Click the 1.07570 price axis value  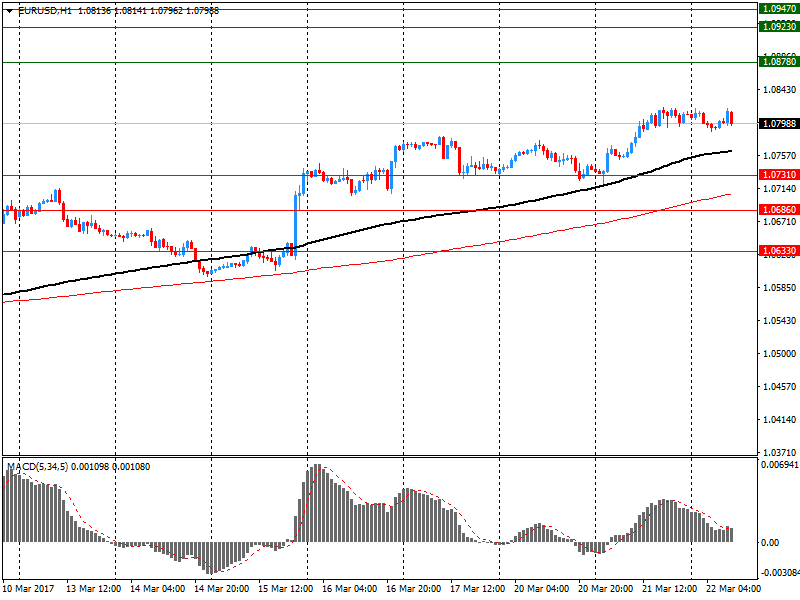(779, 156)
